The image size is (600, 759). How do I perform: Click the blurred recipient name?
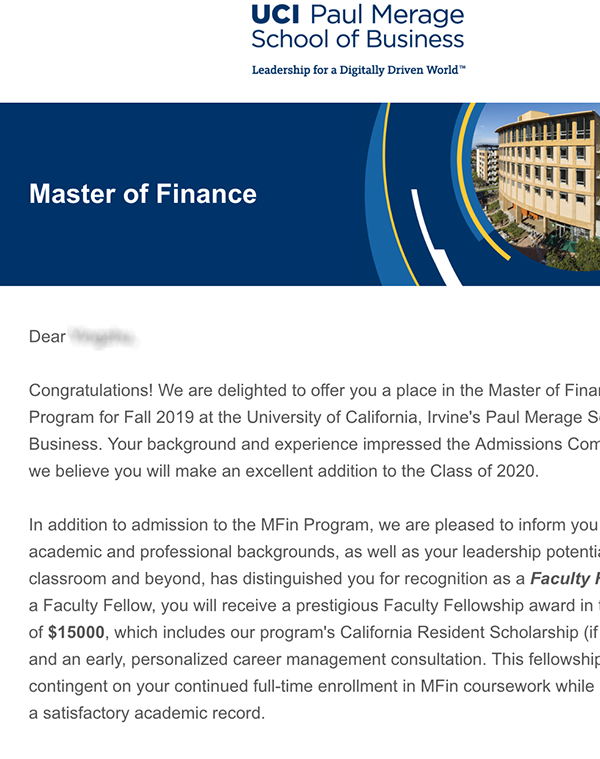pos(102,337)
